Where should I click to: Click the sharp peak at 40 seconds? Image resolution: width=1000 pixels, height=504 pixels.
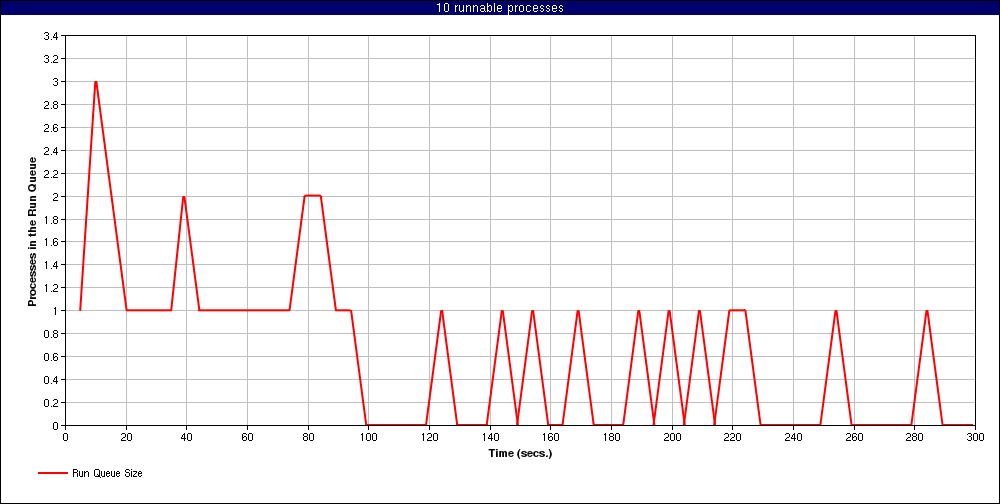pyautogui.click(x=184, y=197)
